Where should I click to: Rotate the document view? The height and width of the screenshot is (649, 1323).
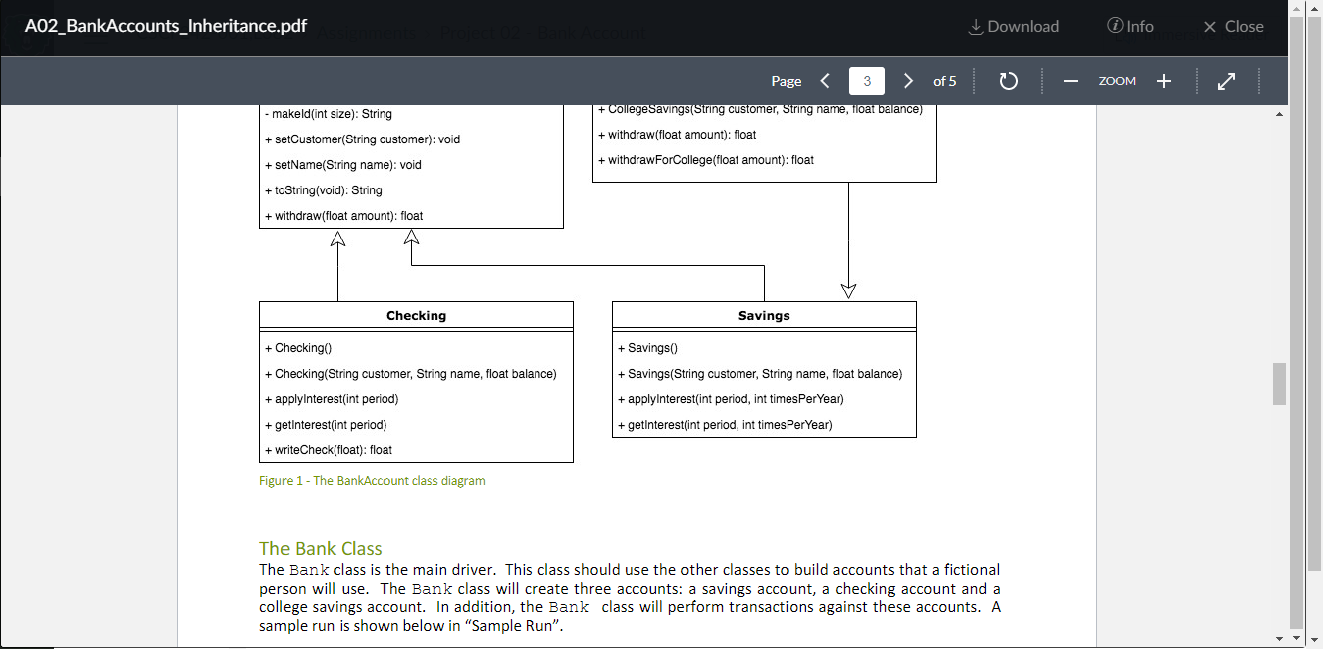point(1009,81)
